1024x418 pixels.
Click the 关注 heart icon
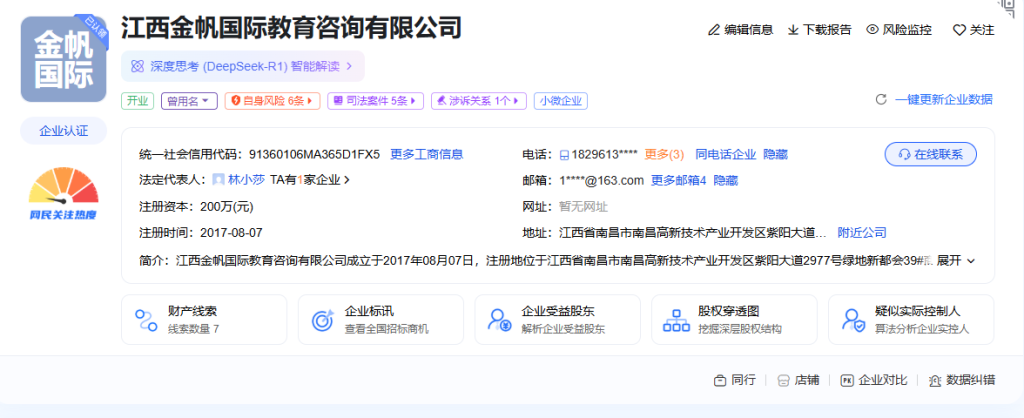tap(958, 30)
